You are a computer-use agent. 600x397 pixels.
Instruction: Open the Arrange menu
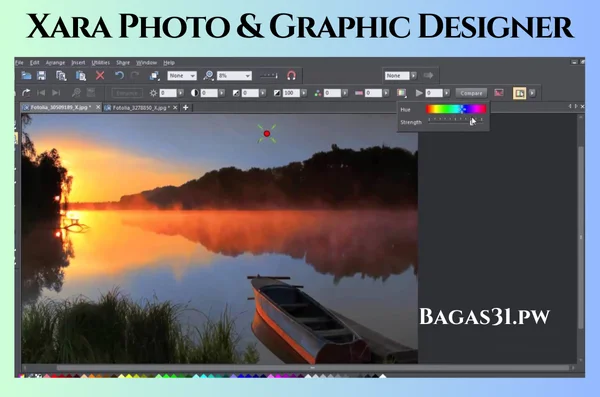coord(55,62)
